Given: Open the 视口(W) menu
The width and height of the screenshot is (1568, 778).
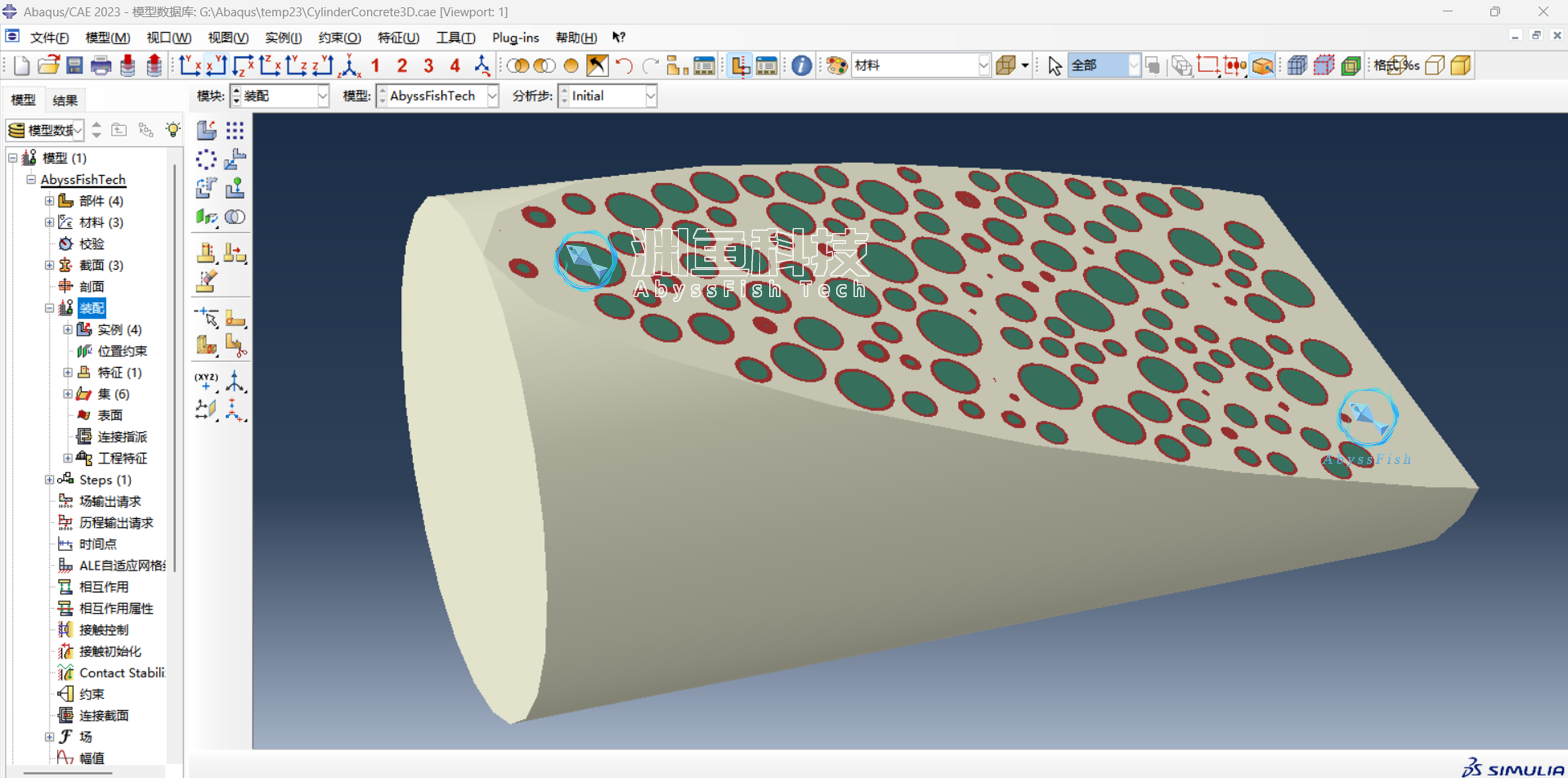Looking at the screenshot, I should point(168,38).
